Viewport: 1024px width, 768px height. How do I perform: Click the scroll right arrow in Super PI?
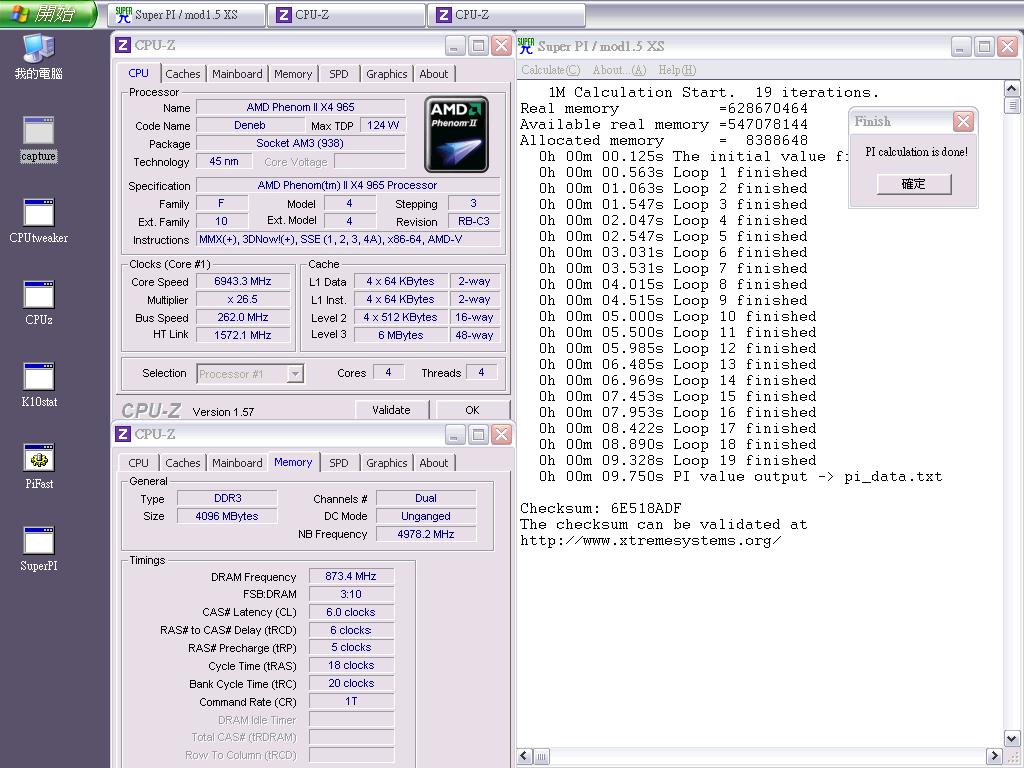tap(994, 756)
